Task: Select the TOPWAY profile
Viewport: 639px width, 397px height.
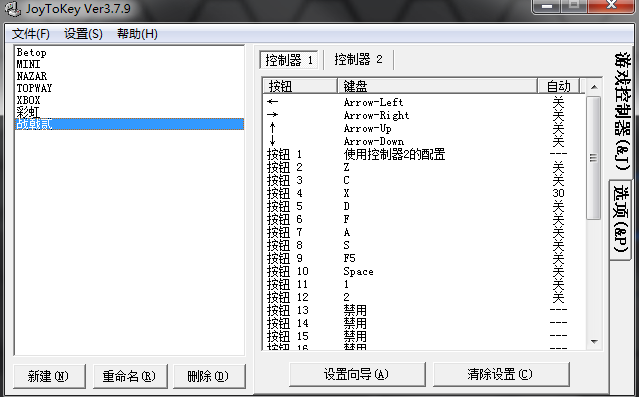Action: click(x=130, y=88)
